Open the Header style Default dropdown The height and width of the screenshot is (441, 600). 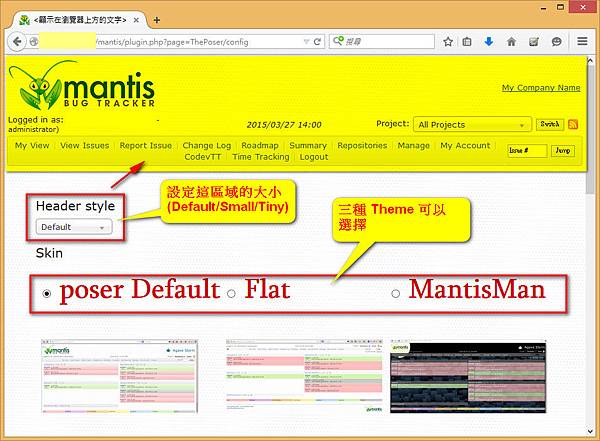pos(74,227)
